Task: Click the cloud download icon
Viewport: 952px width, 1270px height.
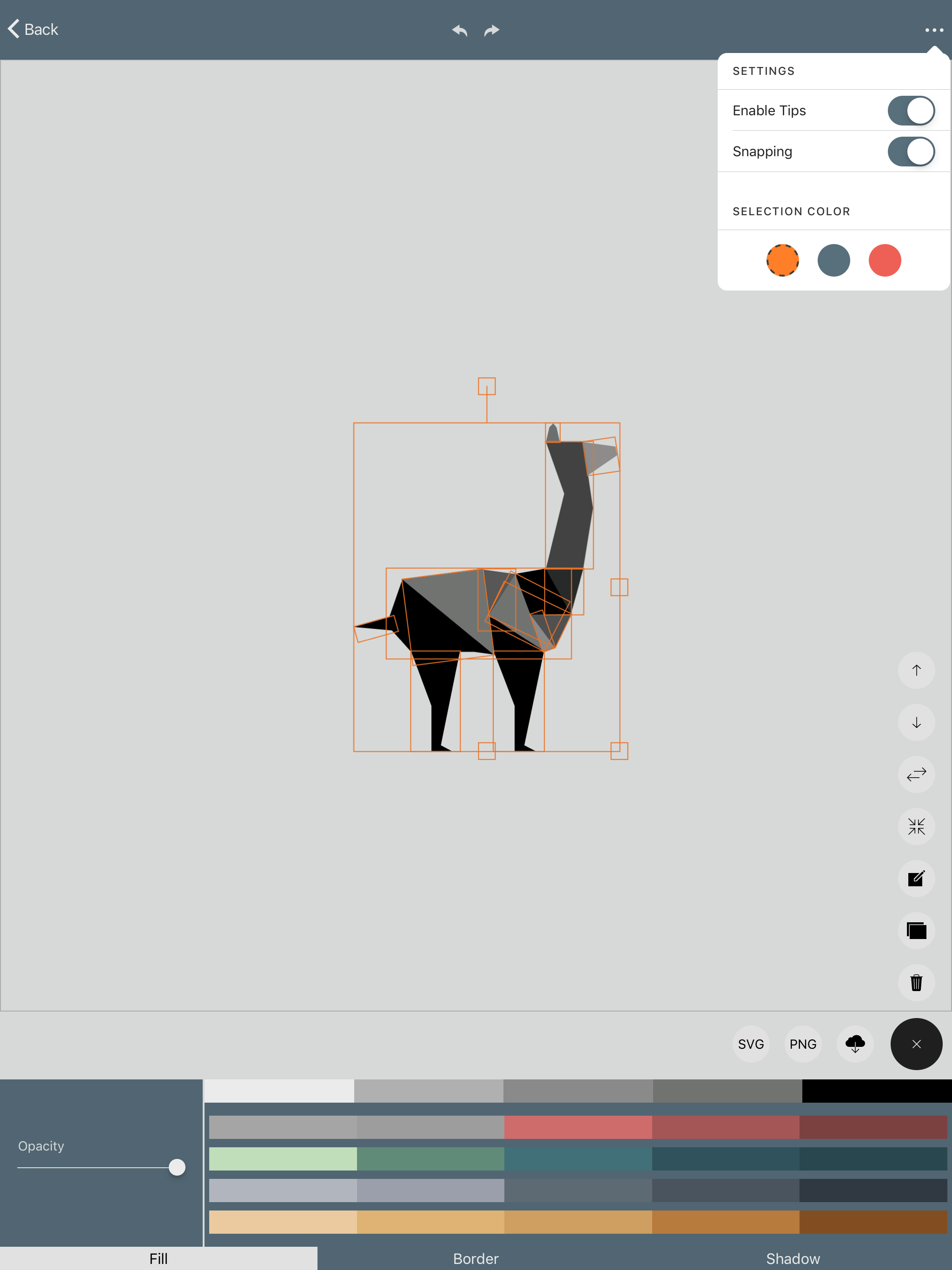Action: 855,1044
